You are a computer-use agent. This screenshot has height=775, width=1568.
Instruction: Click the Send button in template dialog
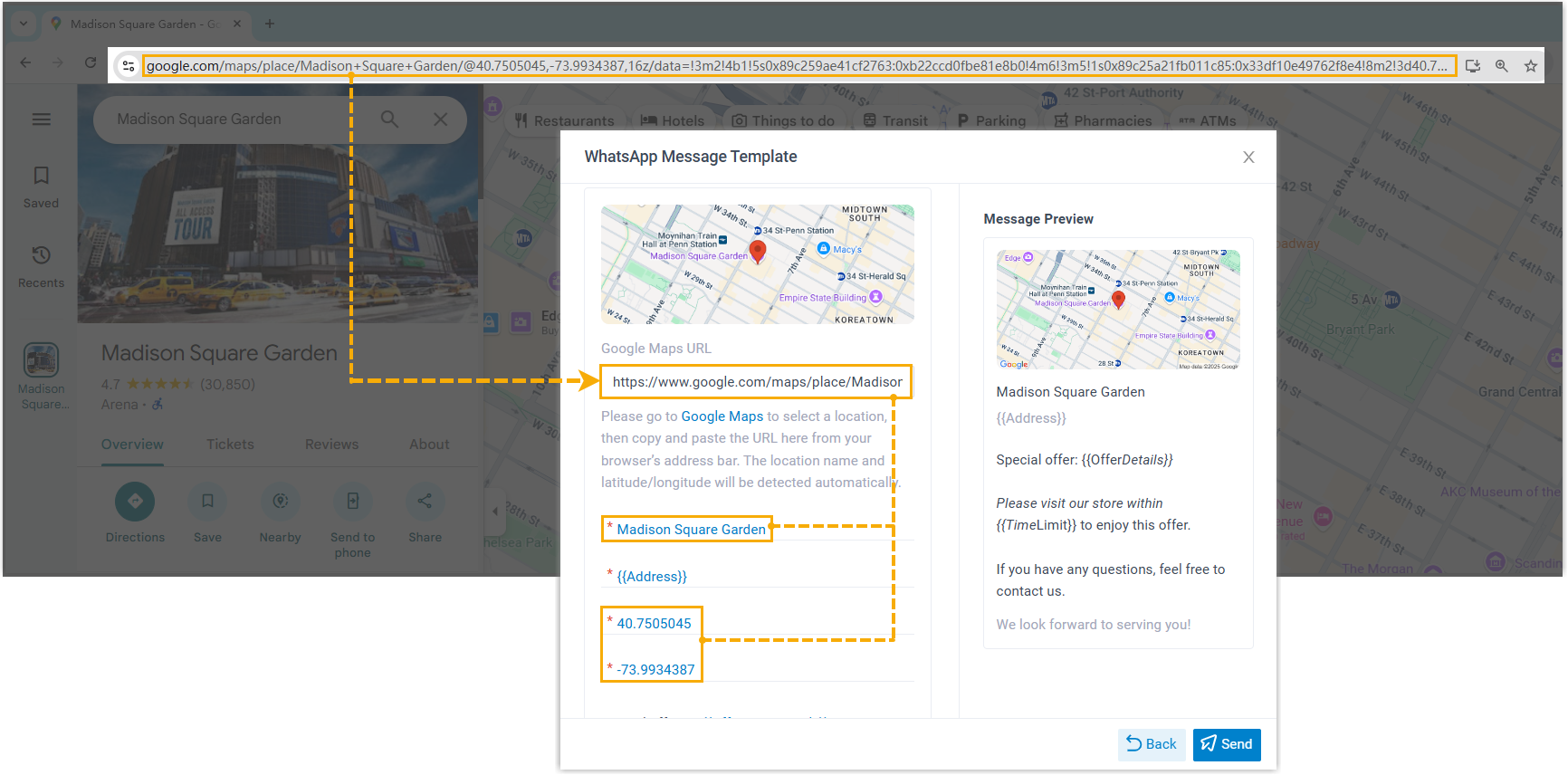[x=1226, y=744]
